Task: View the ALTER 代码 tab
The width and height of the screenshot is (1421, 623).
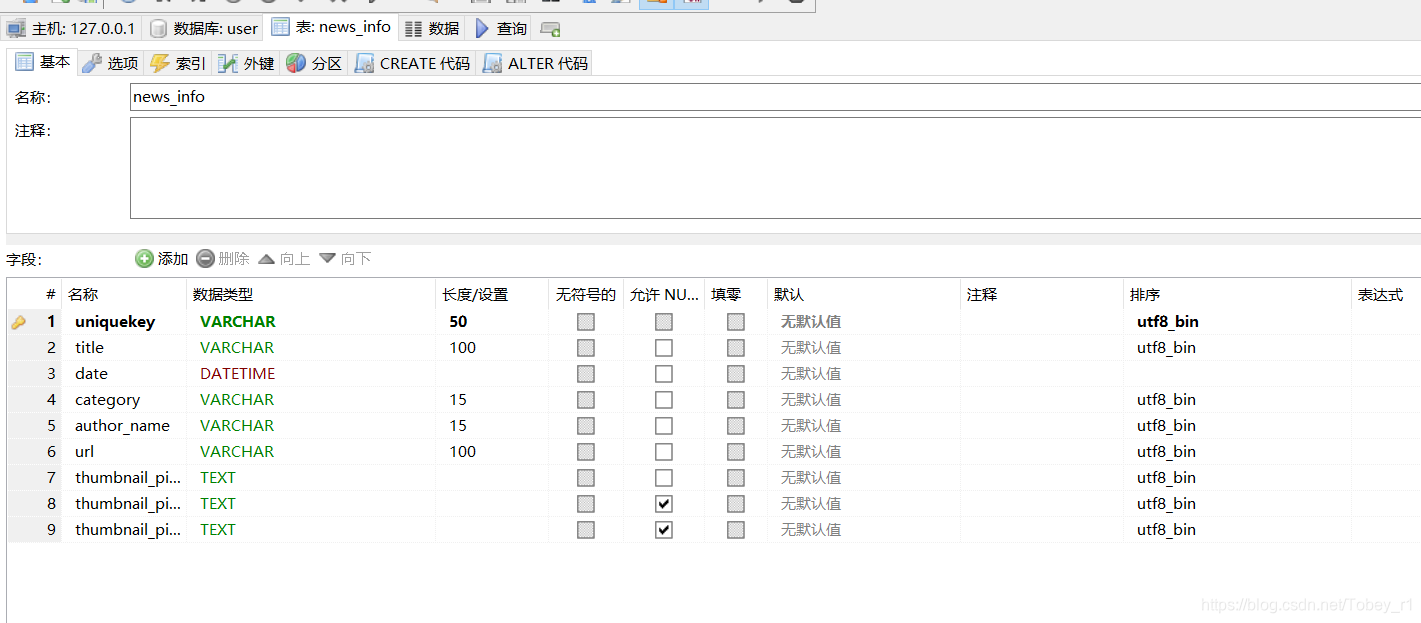Action: tap(535, 63)
